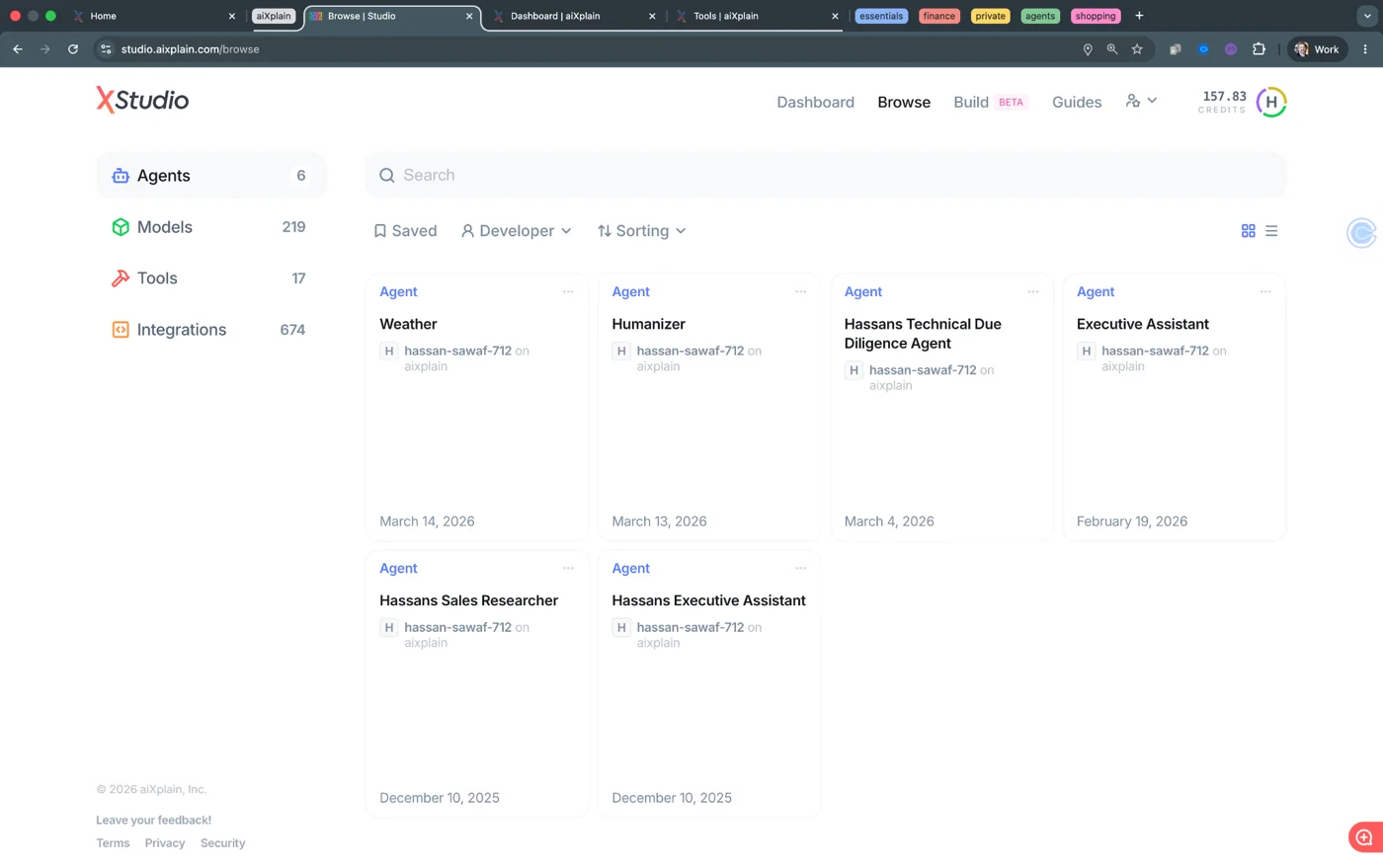Click the Search input field
The image size is (1383, 868).
(x=826, y=175)
